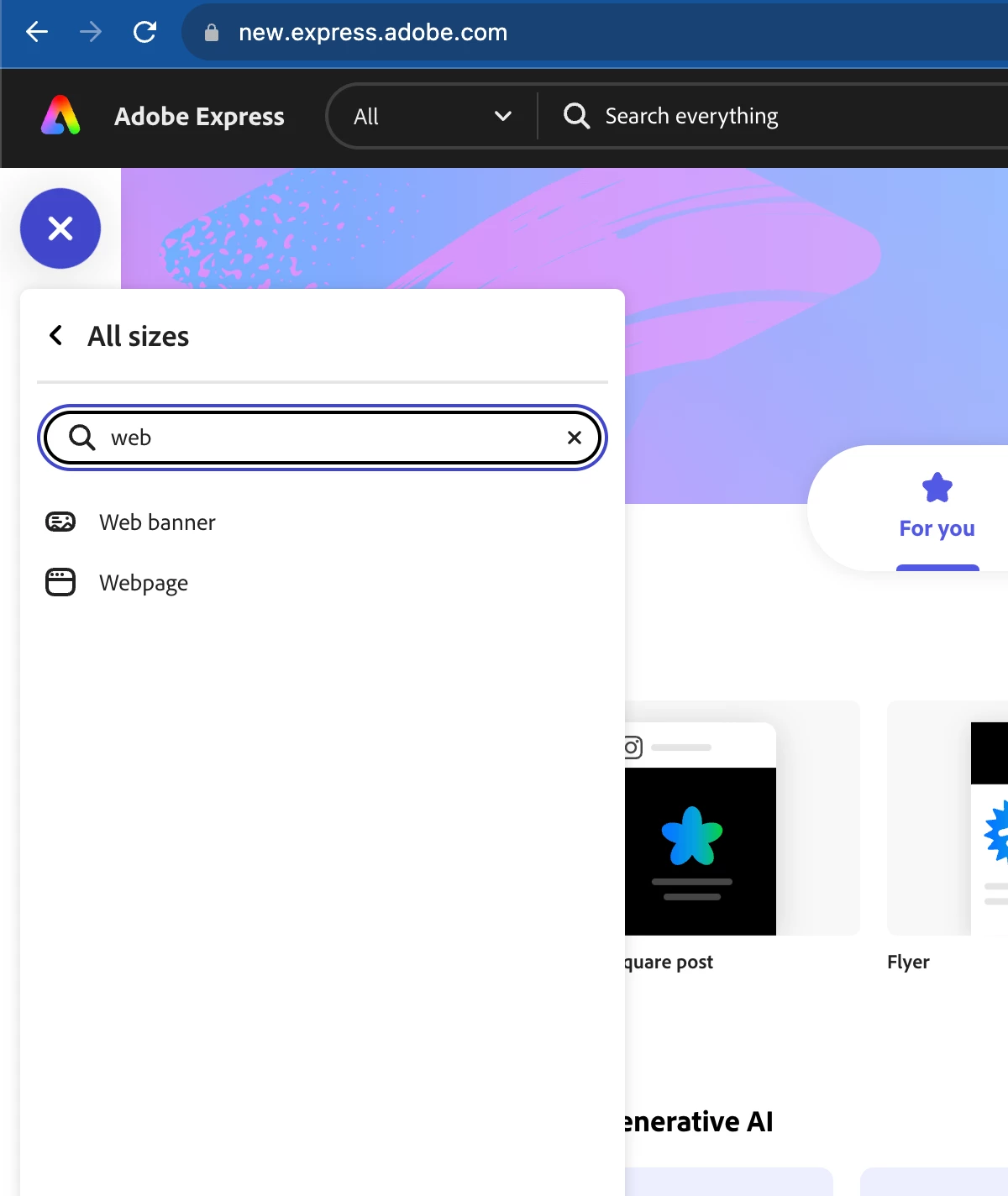Click the Web banner icon
Viewport: 1008px width, 1196px height.
pos(60,522)
